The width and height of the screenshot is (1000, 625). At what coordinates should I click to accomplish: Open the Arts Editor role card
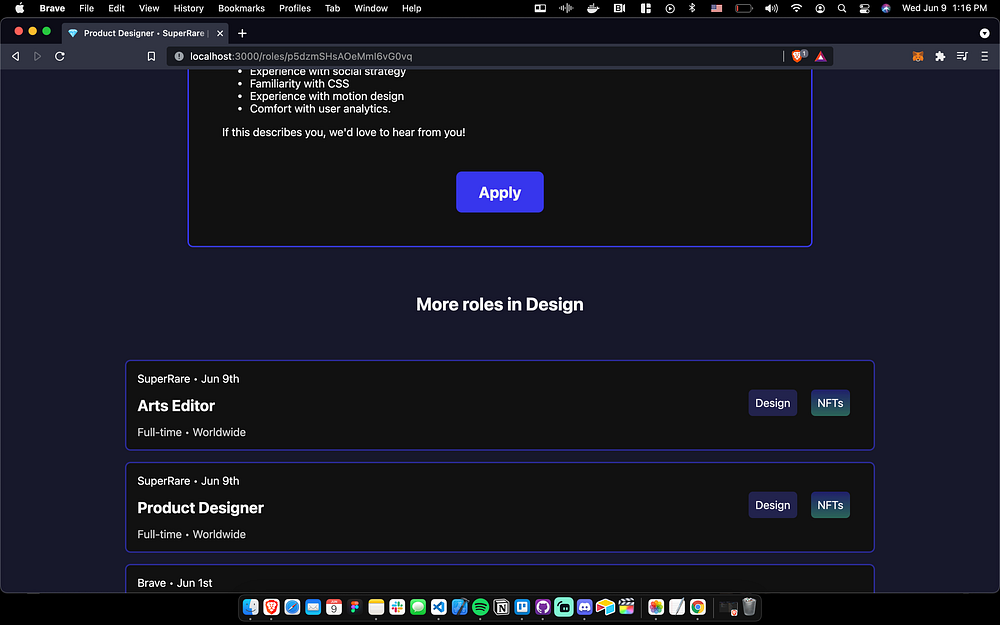pyautogui.click(x=499, y=406)
